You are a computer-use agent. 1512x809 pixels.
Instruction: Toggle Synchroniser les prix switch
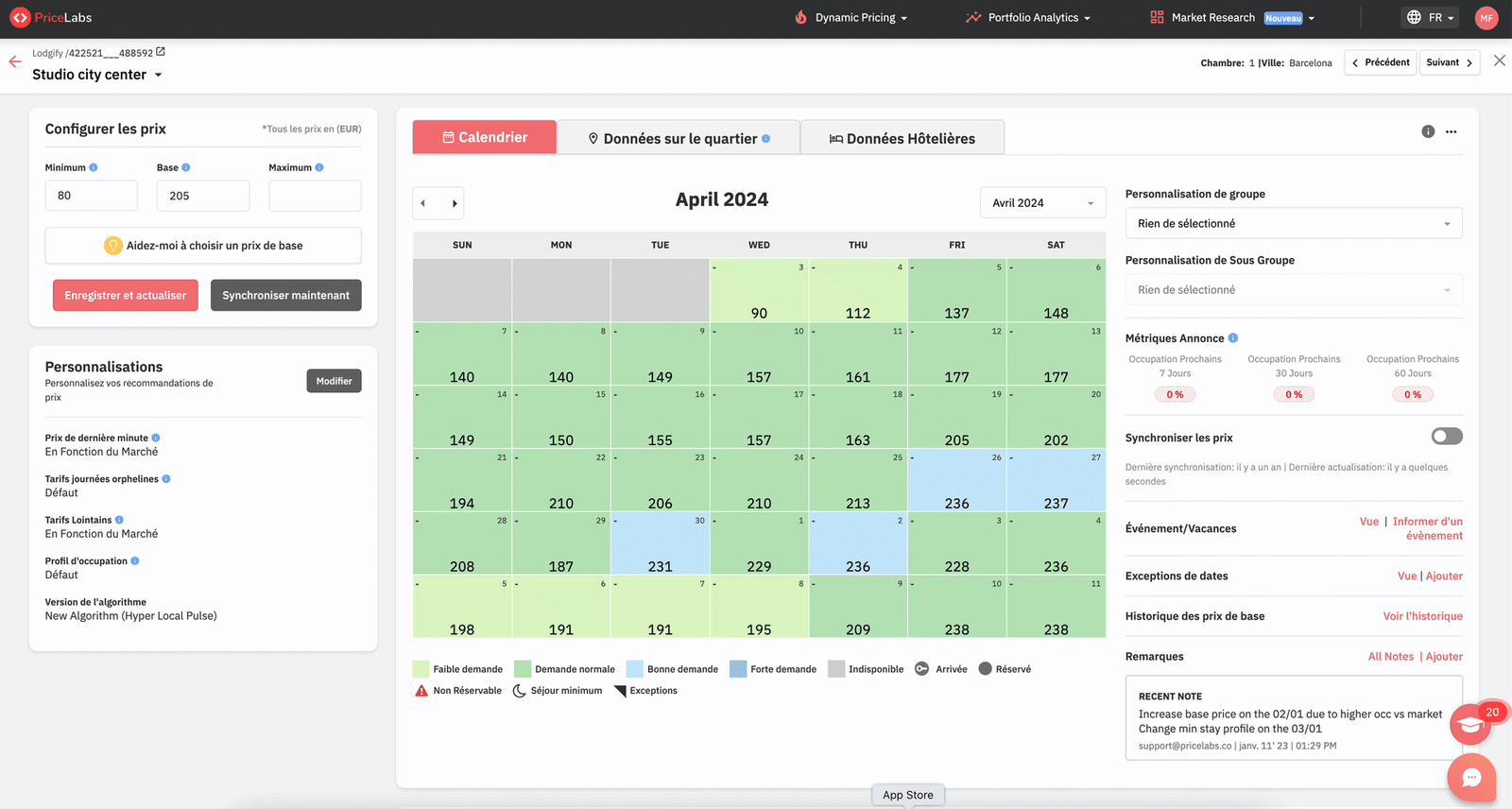tap(1447, 436)
